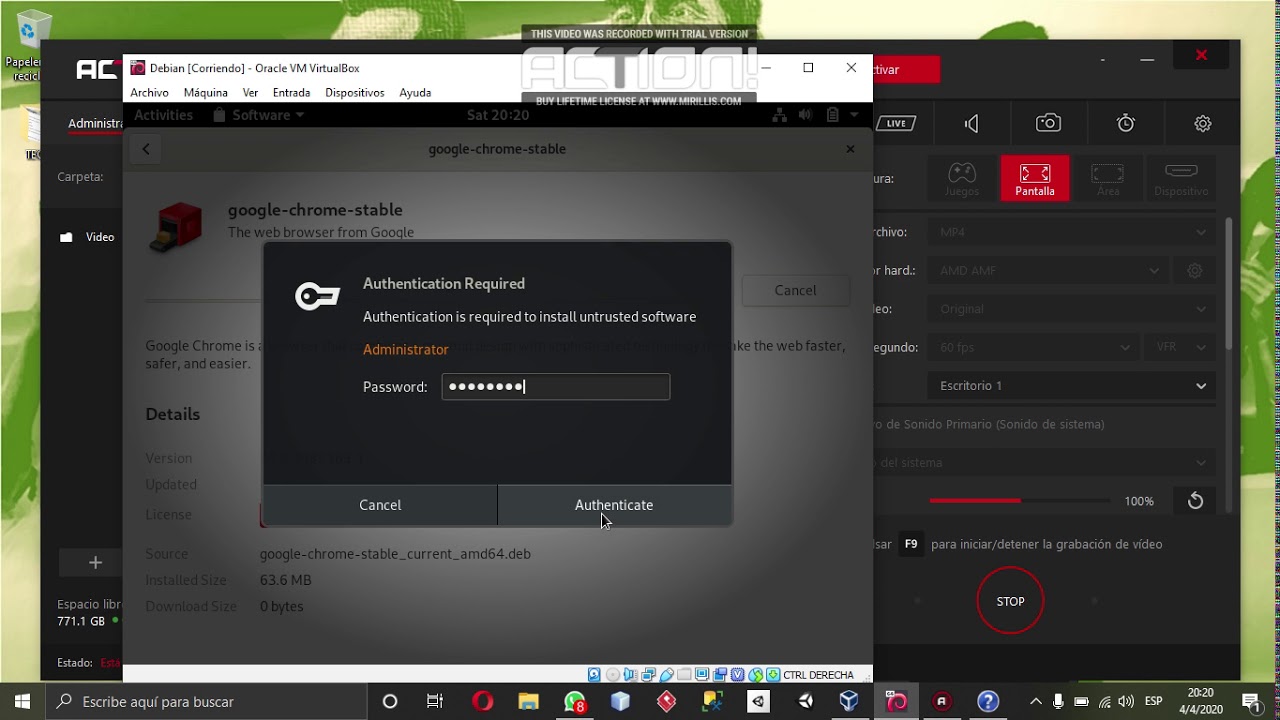Open the Ver menu in VirtualBox

pyautogui.click(x=250, y=92)
